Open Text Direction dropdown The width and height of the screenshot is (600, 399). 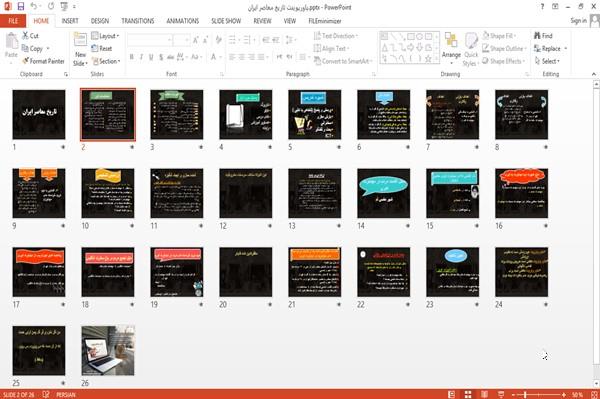point(336,36)
